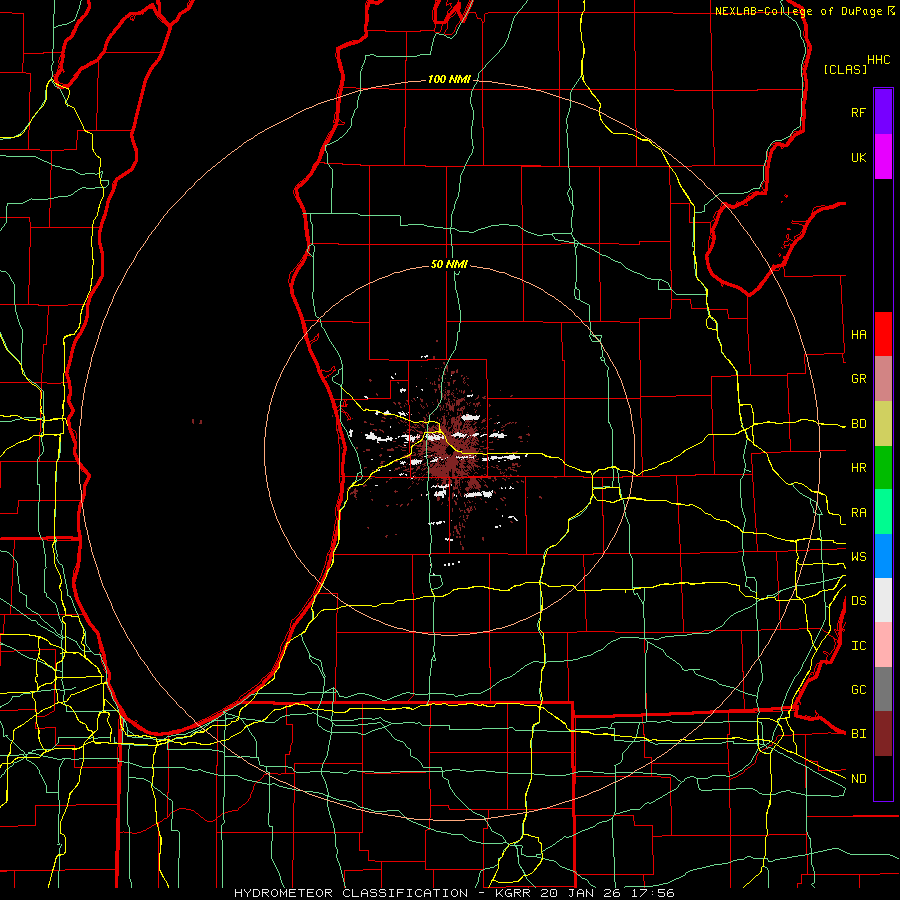Click the blue WS legend swatch

click(x=883, y=556)
